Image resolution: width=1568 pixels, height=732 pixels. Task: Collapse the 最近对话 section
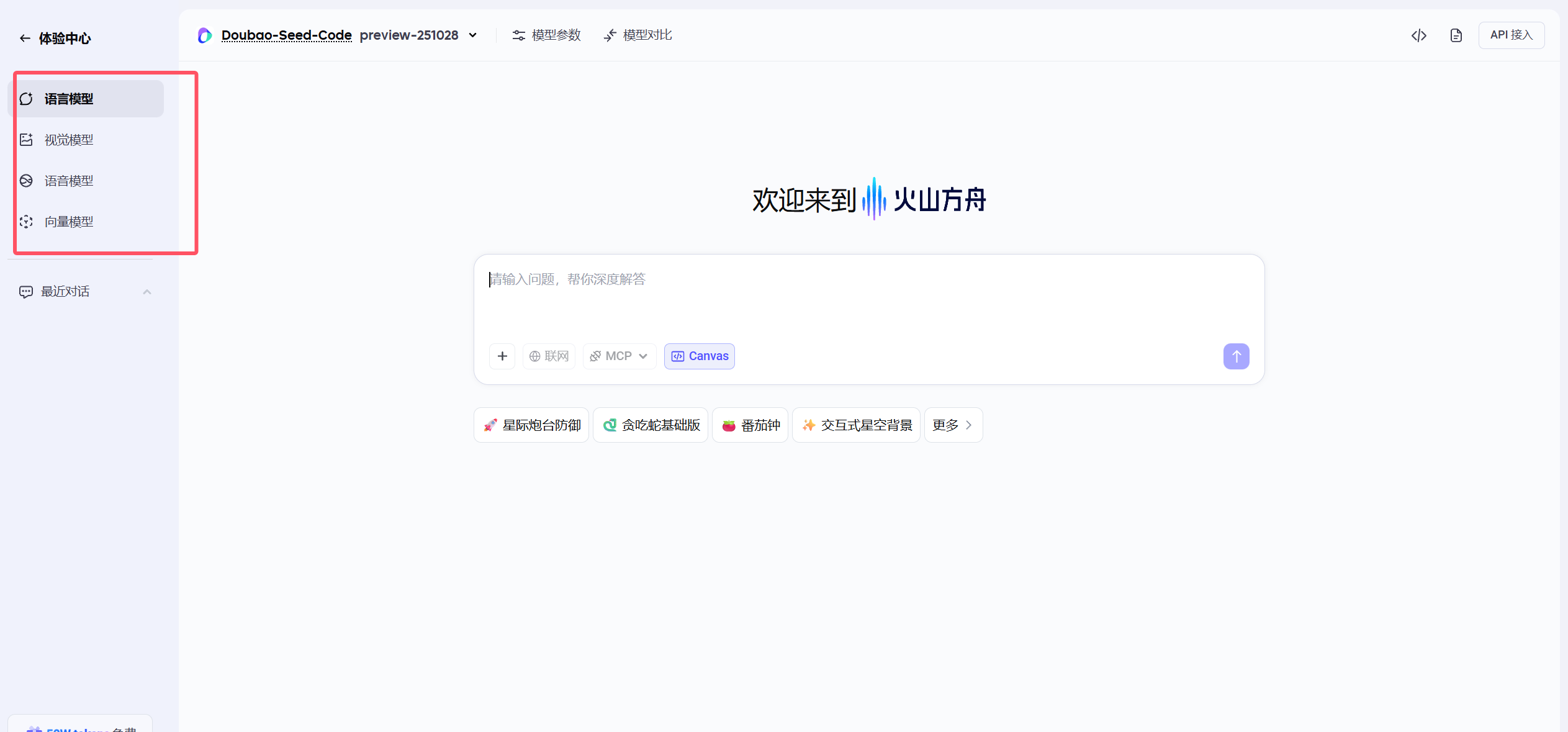(147, 292)
